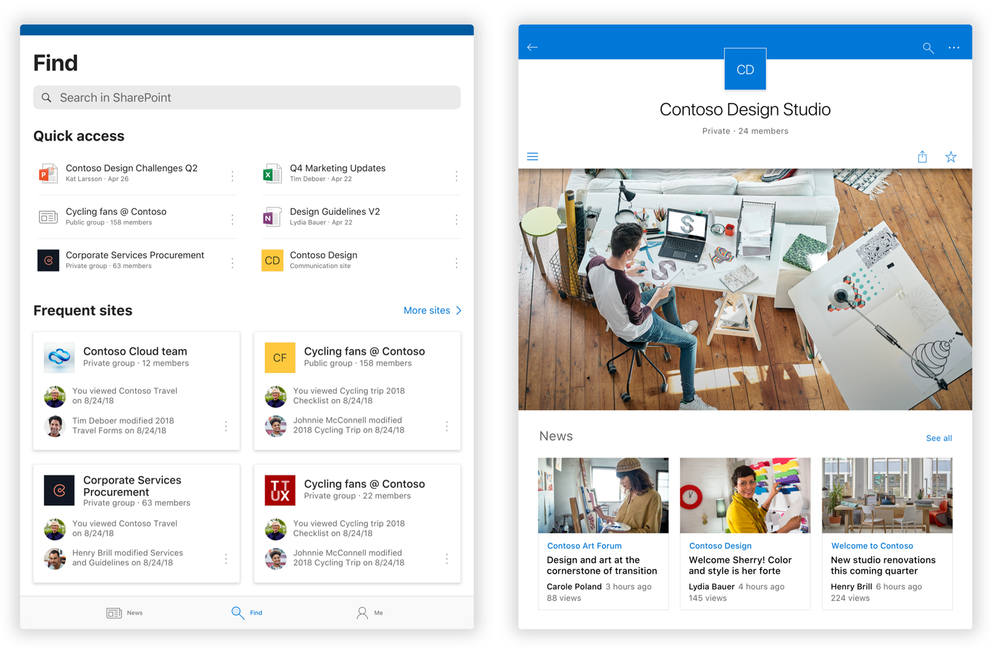
Task: Open options for Q4 Marketing Updates
Action: coord(456,176)
